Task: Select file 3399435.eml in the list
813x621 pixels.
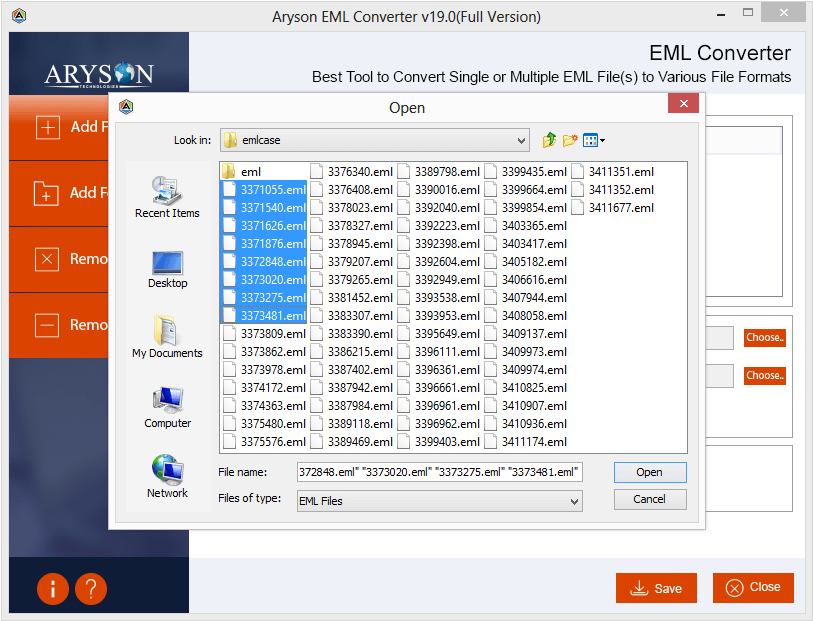Action: pos(534,172)
